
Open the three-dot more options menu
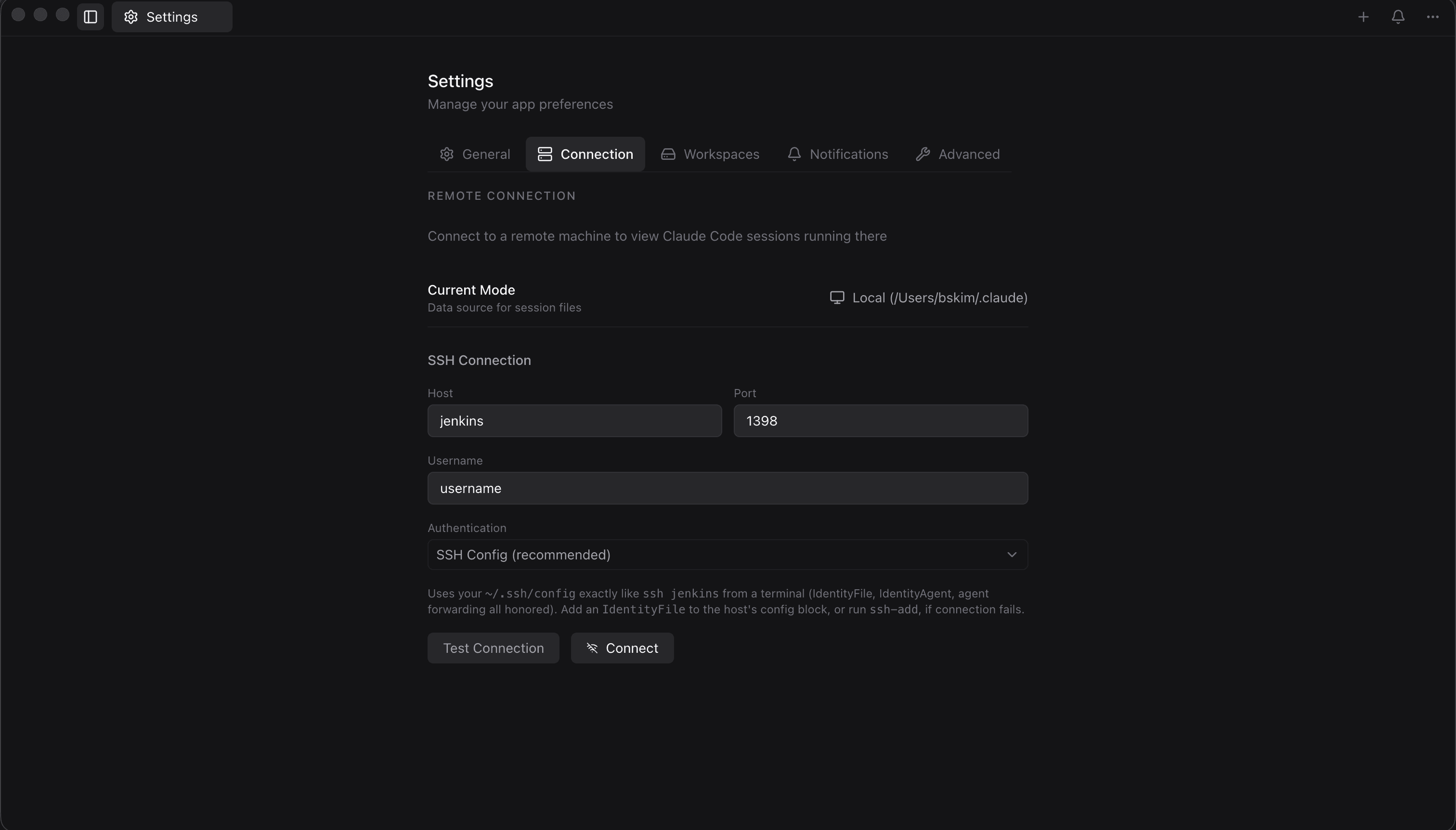[1432, 16]
